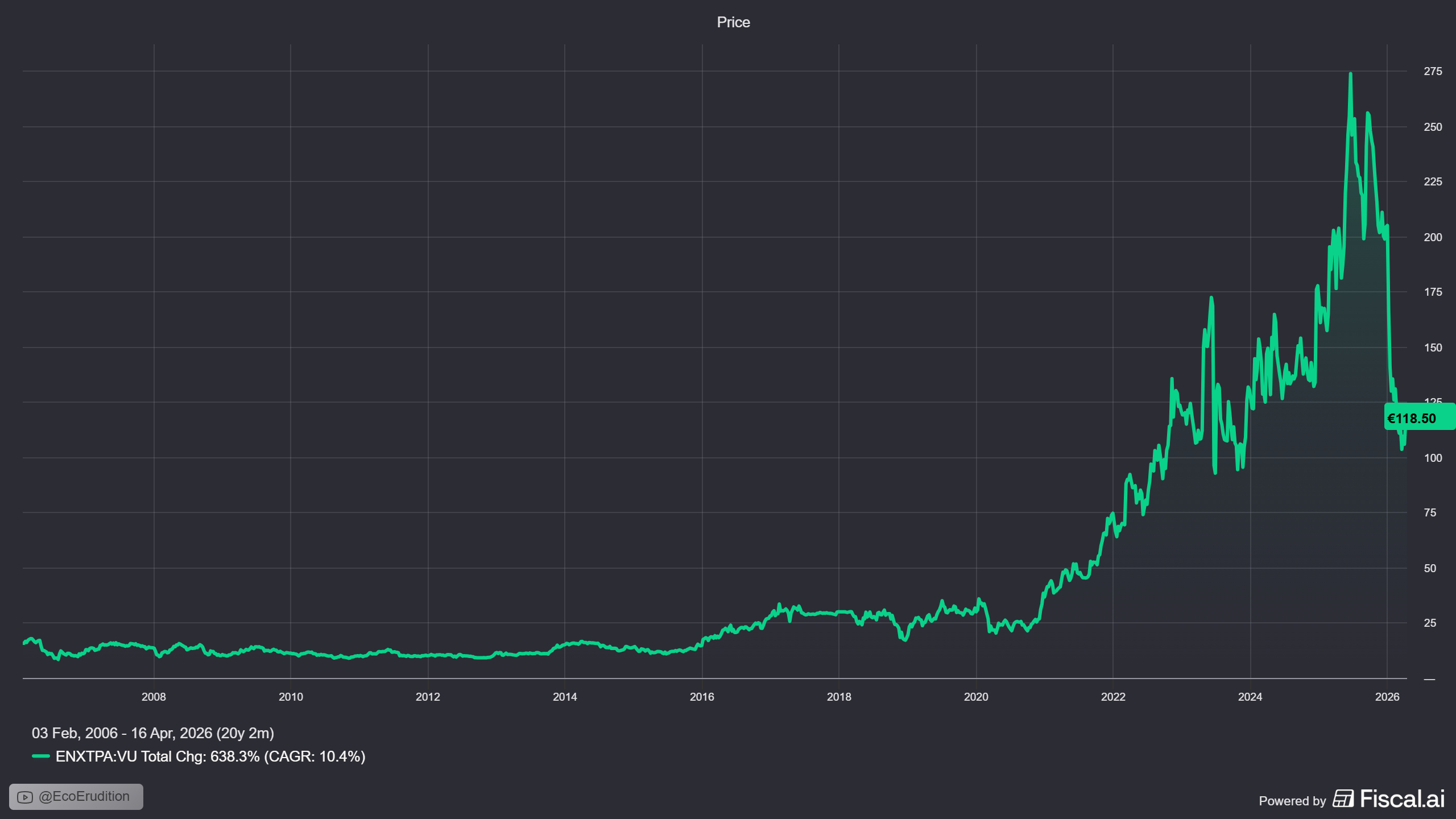Click the date range "03 Feb, 2006 - 16 Apr, 2026 (20y 2m)"
1456x819 pixels.
click(x=153, y=733)
